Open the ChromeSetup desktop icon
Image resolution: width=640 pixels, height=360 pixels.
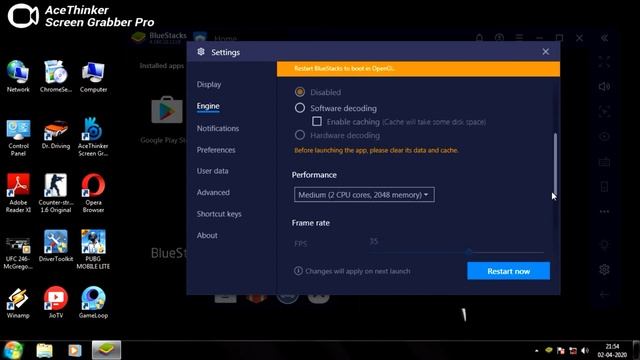pyautogui.click(x=56, y=76)
